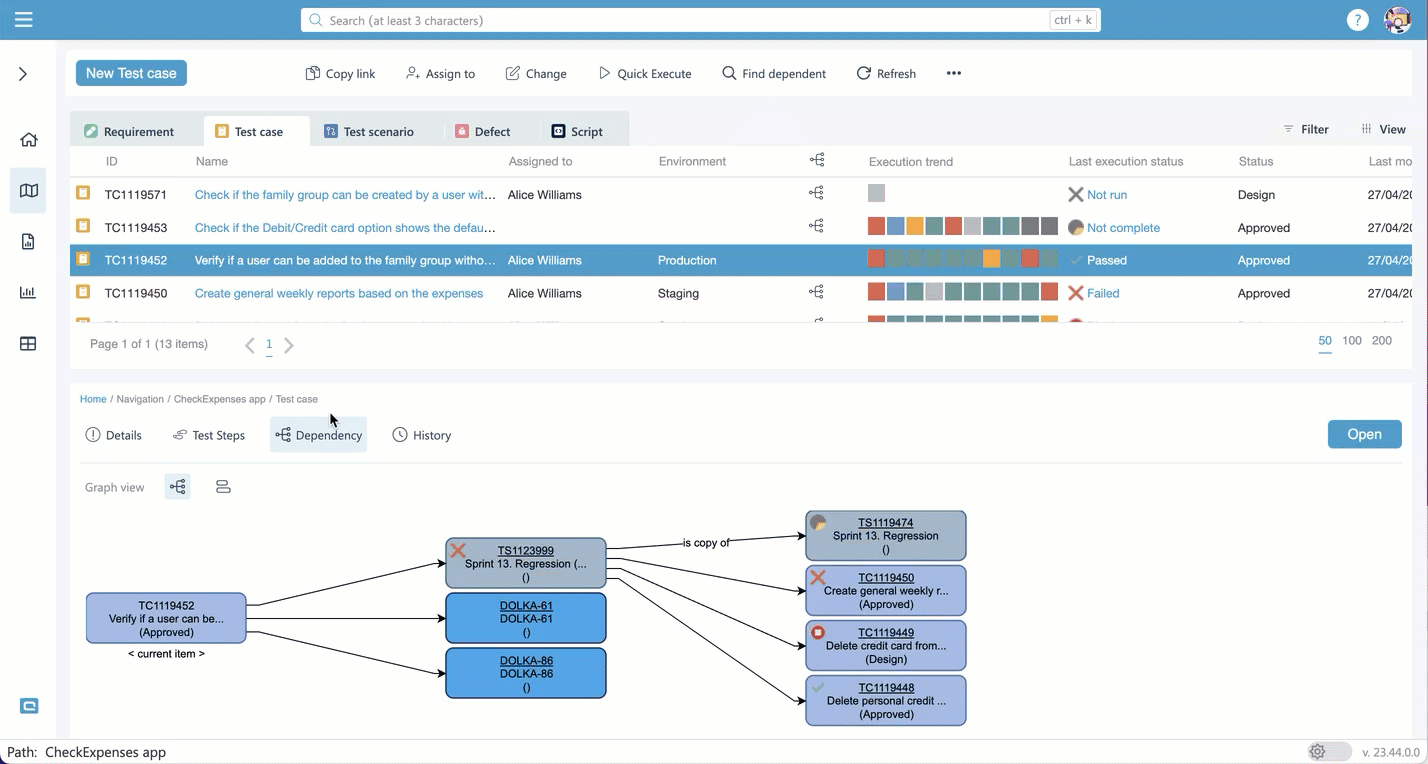Click the dependency icon for TC1119450 row
The height and width of the screenshot is (764, 1428).
816,293
